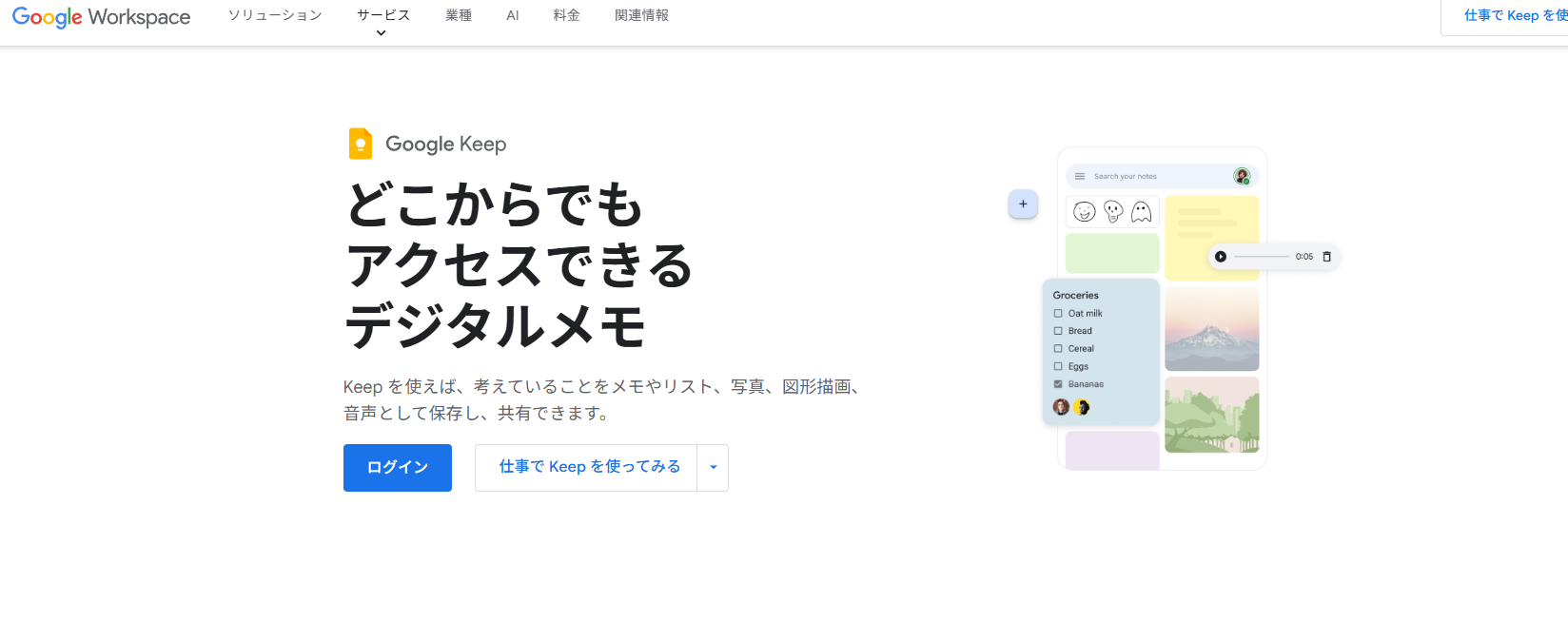The height and width of the screenshot is (641, 1568).
Task: Open the 業種 menu item
Action: [459, 15]
